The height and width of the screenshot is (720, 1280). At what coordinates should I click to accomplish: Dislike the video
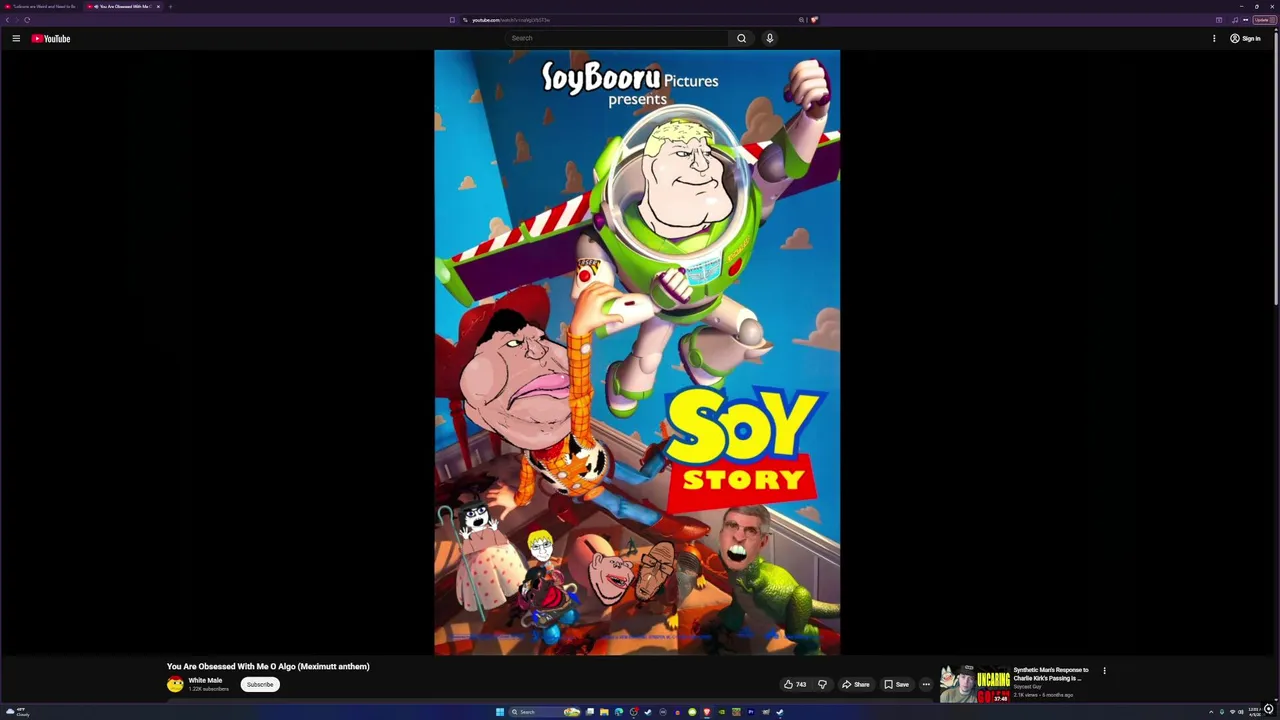(822, 684)
